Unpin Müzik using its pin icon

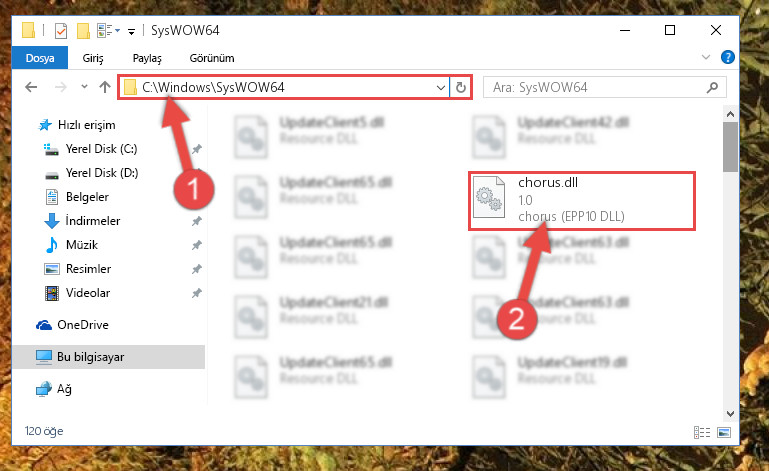tap(197, 245)
